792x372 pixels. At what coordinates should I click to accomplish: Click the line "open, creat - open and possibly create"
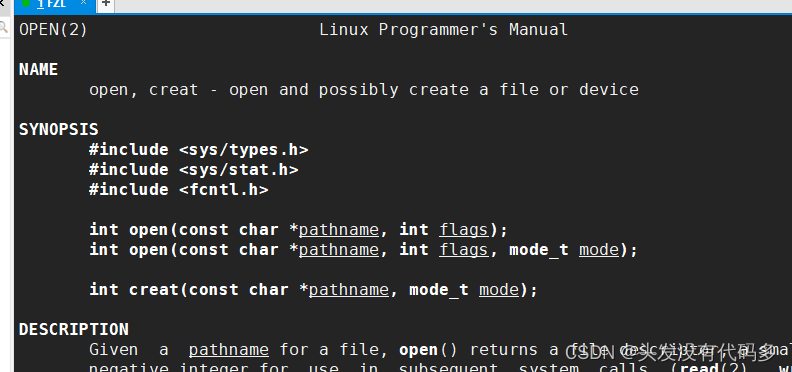click(364, 90)
